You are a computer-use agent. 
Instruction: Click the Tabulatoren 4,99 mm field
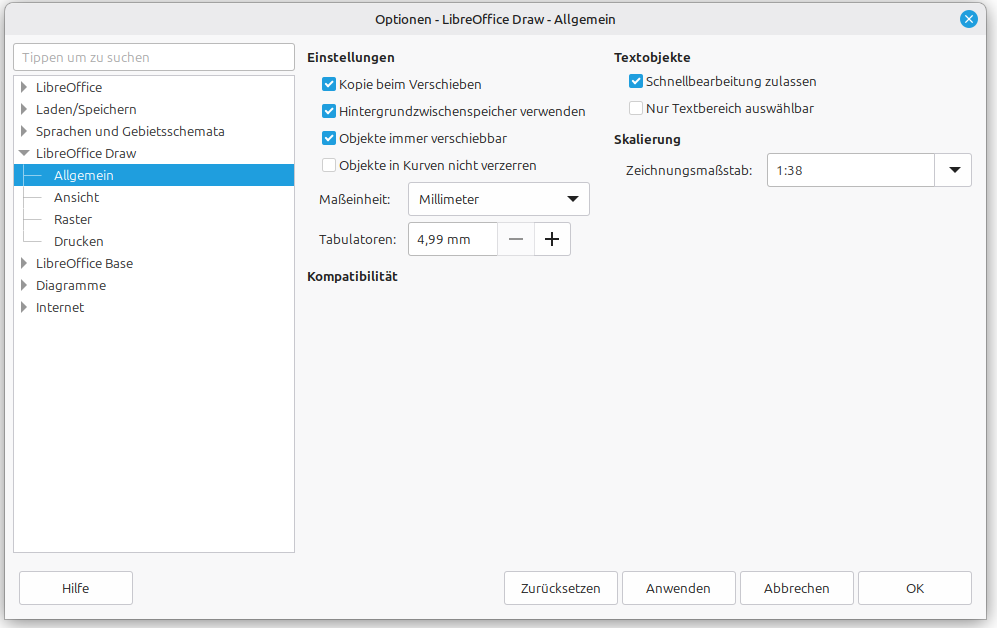453,239
